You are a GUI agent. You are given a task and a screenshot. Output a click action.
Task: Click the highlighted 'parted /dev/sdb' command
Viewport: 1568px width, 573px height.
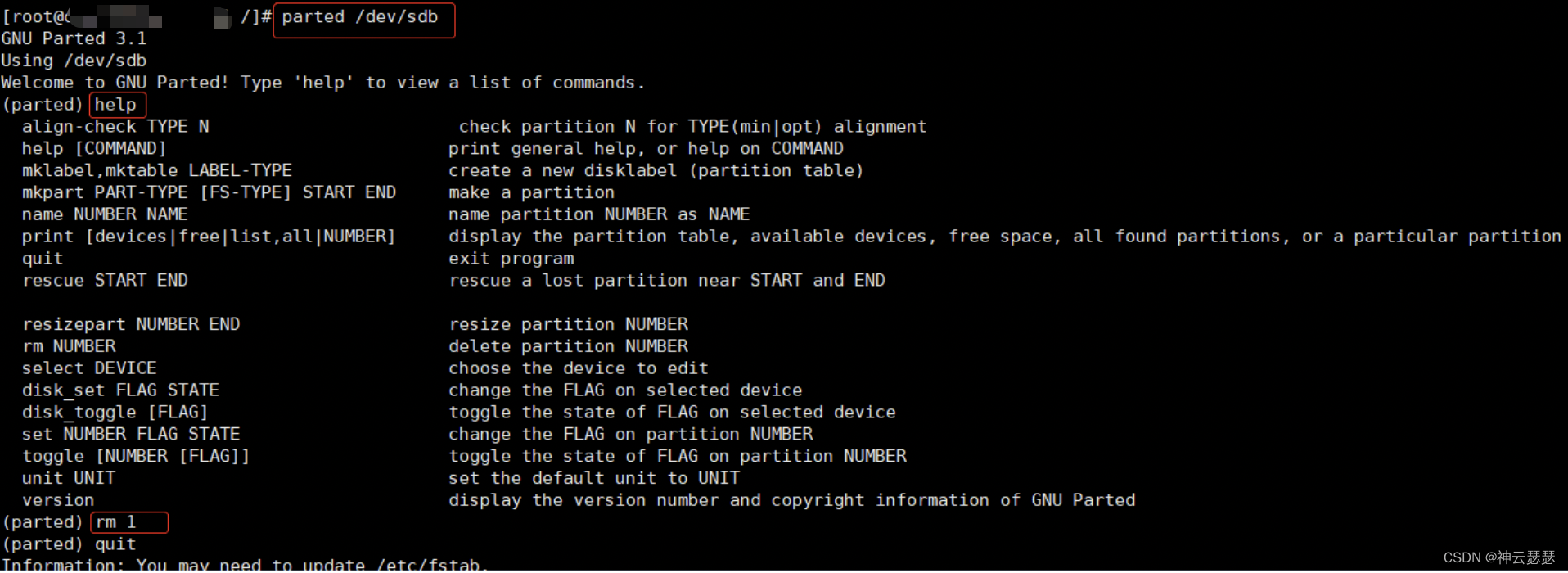point(360,17)
